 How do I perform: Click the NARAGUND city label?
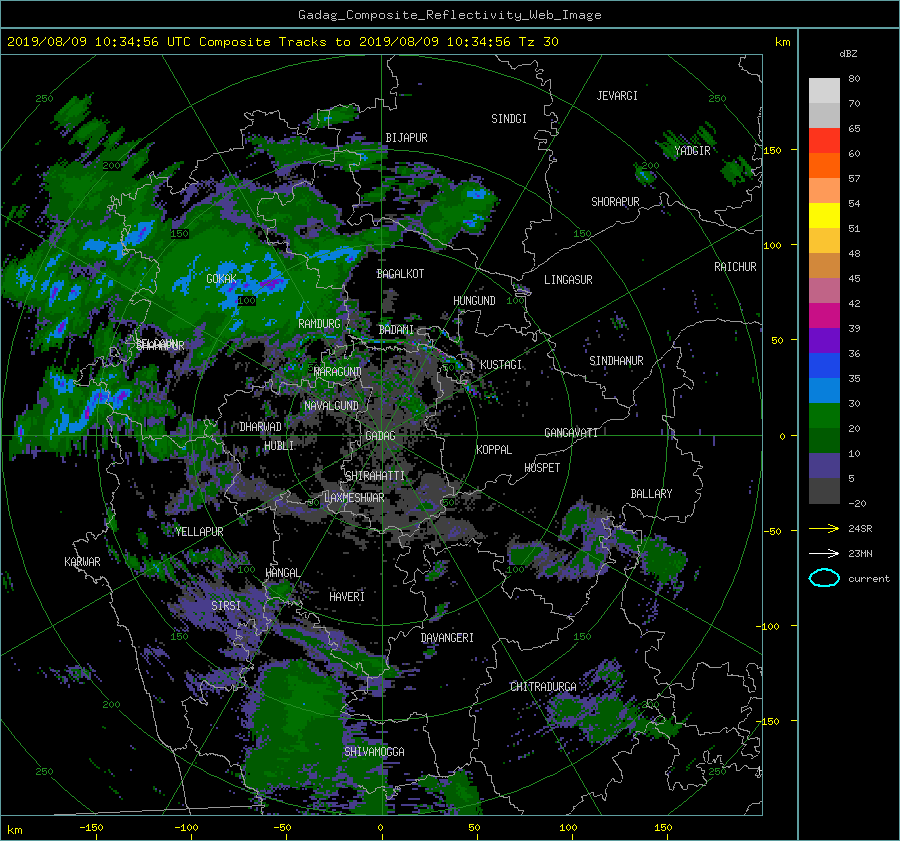point(338,372)
